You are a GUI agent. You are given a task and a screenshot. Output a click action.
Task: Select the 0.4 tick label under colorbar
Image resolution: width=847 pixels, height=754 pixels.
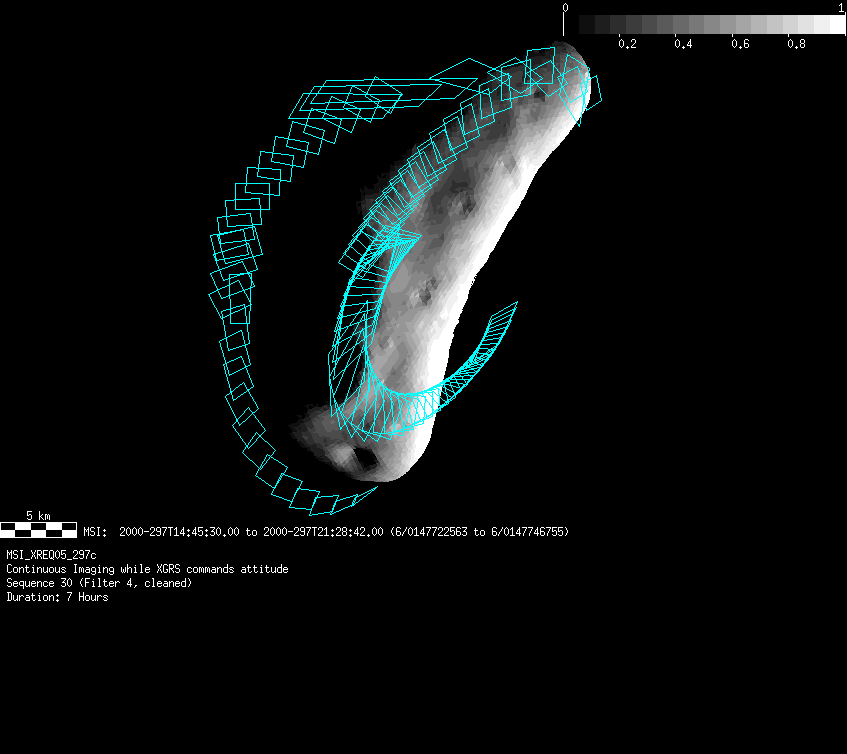click(683, 44)
